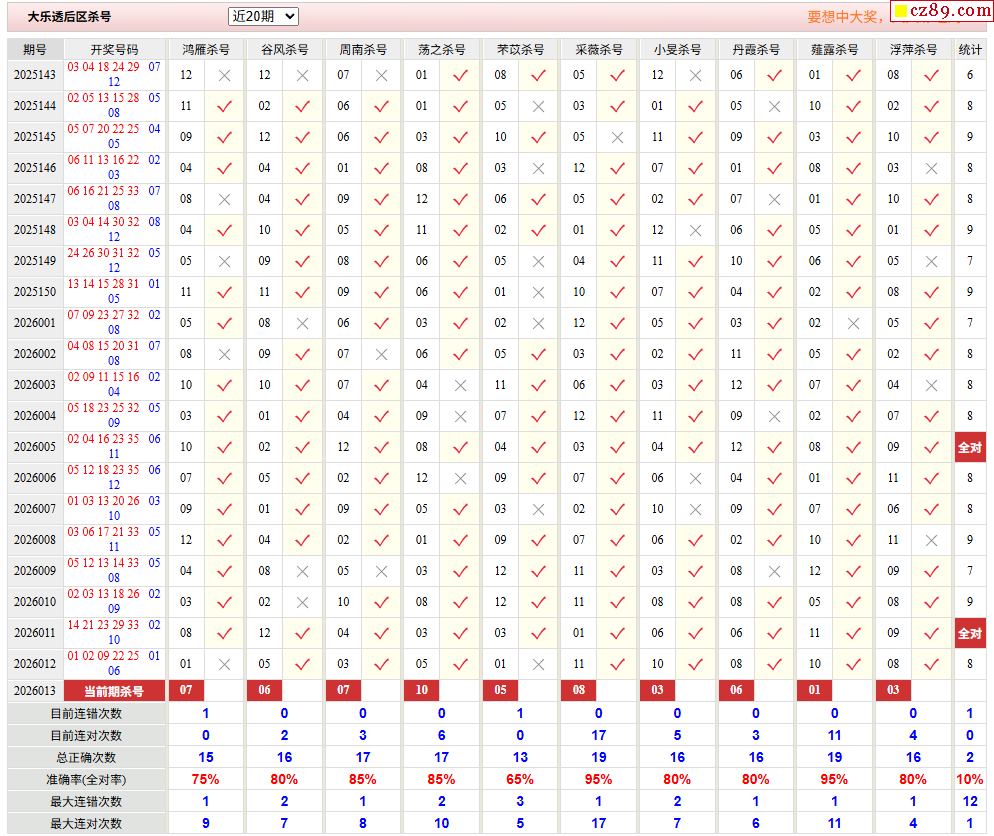Click the 目前连对次数 row label
This screenshot has height=836, width=994.
(x=86, y=736)
